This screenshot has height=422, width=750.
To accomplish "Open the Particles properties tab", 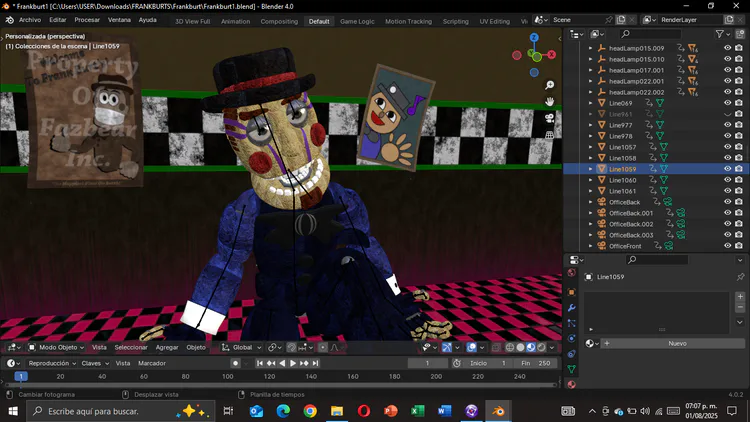I will pos(571,323).
